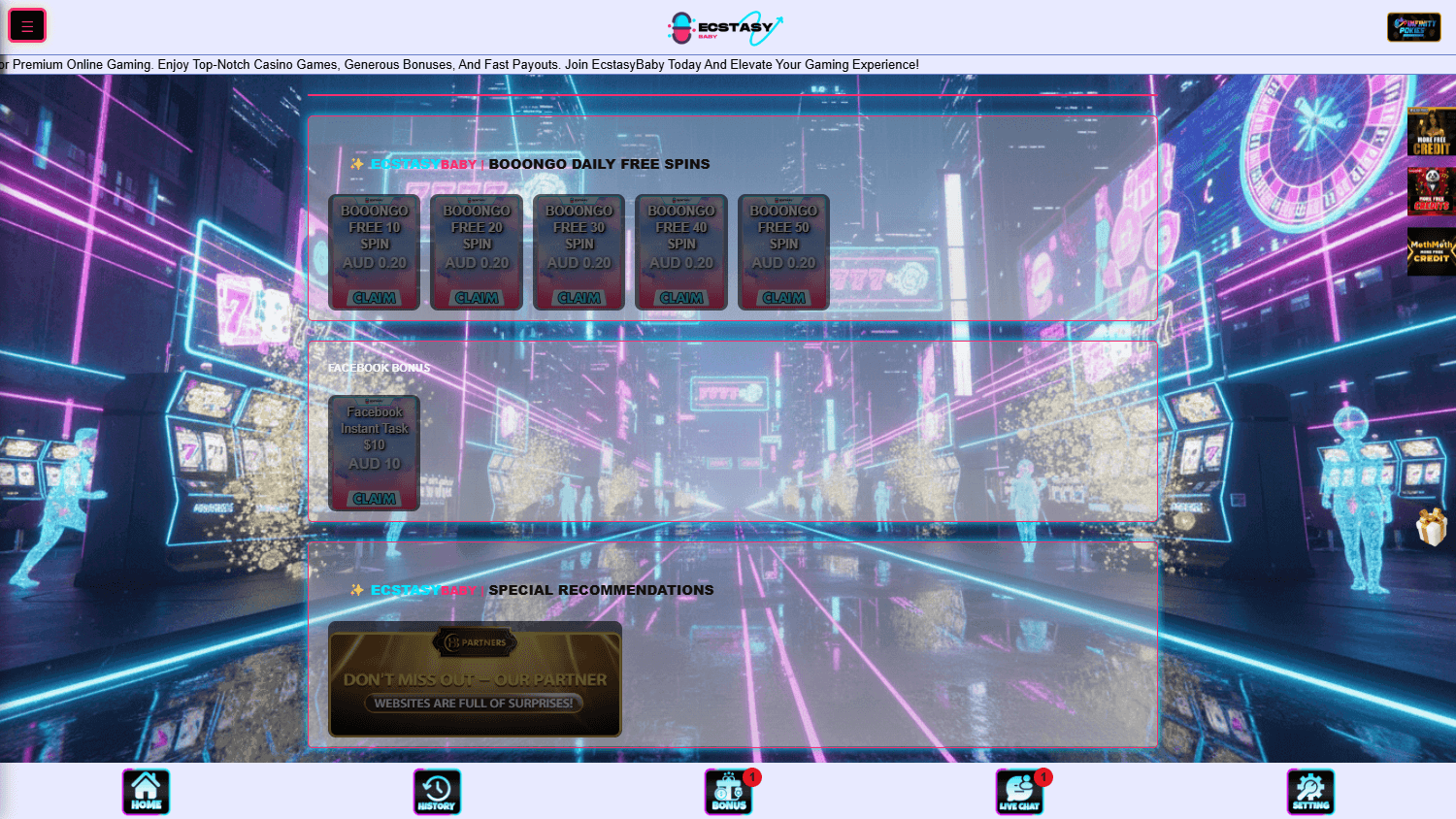The image size is (1456, 819).
Task: Open the panda Free Credits banner
Action: click(x=1431, y=191)
